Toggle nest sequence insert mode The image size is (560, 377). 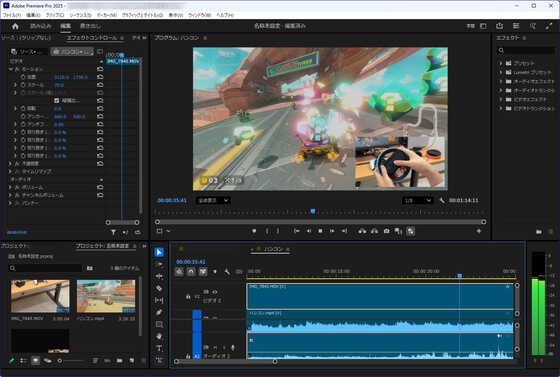179,272
